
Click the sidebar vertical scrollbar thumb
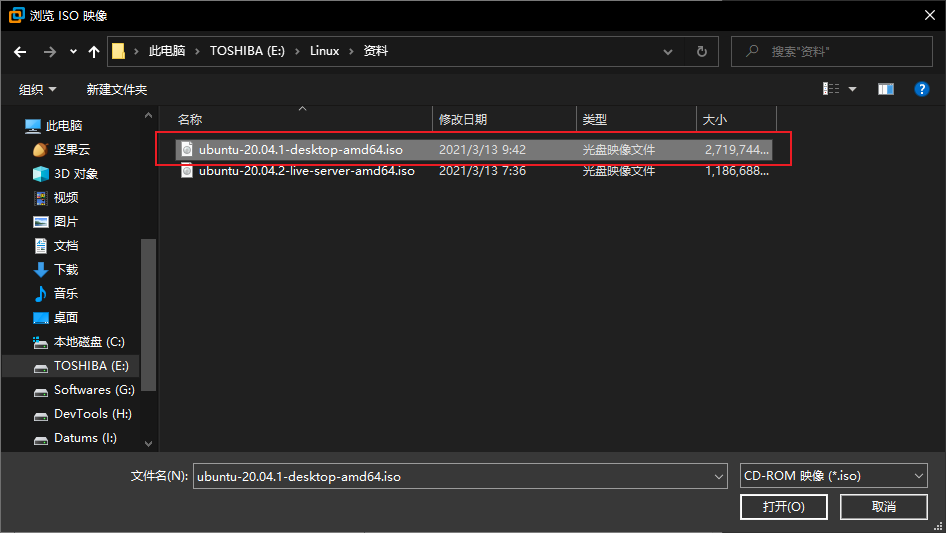coord(148,315)
